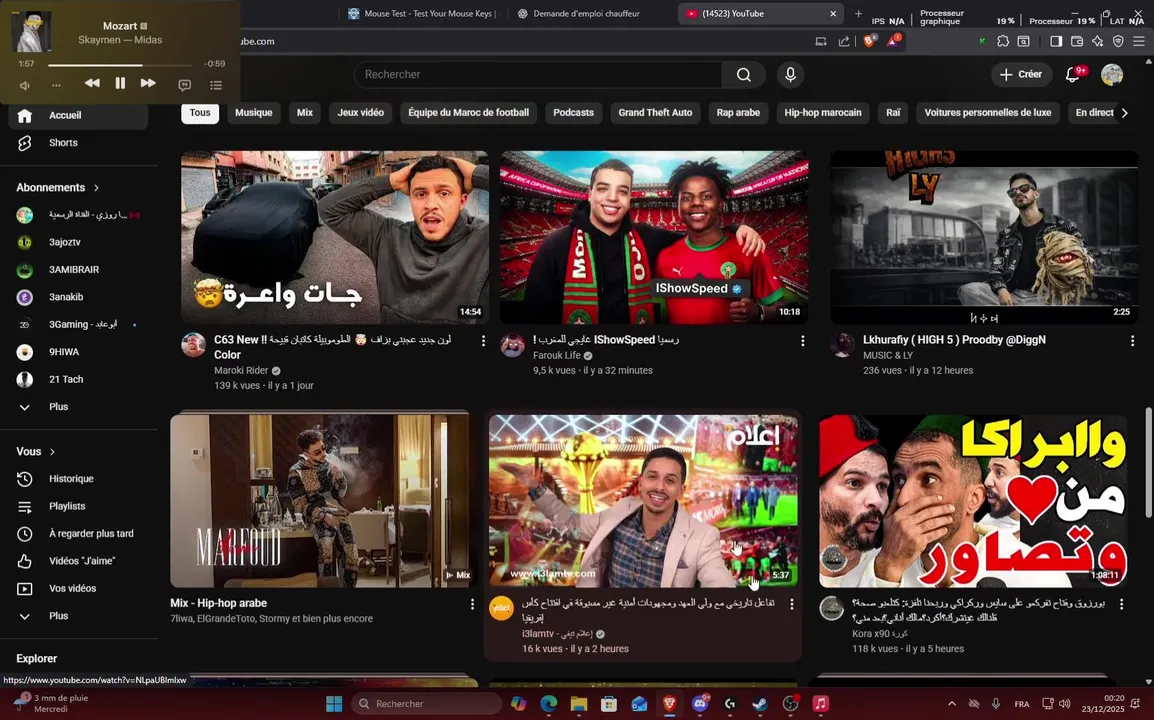The height and width of the screenshot is (720, 1154).
Task: Open Shorts in sidebar
Action: pyautogui.click(x=79, y=143)
